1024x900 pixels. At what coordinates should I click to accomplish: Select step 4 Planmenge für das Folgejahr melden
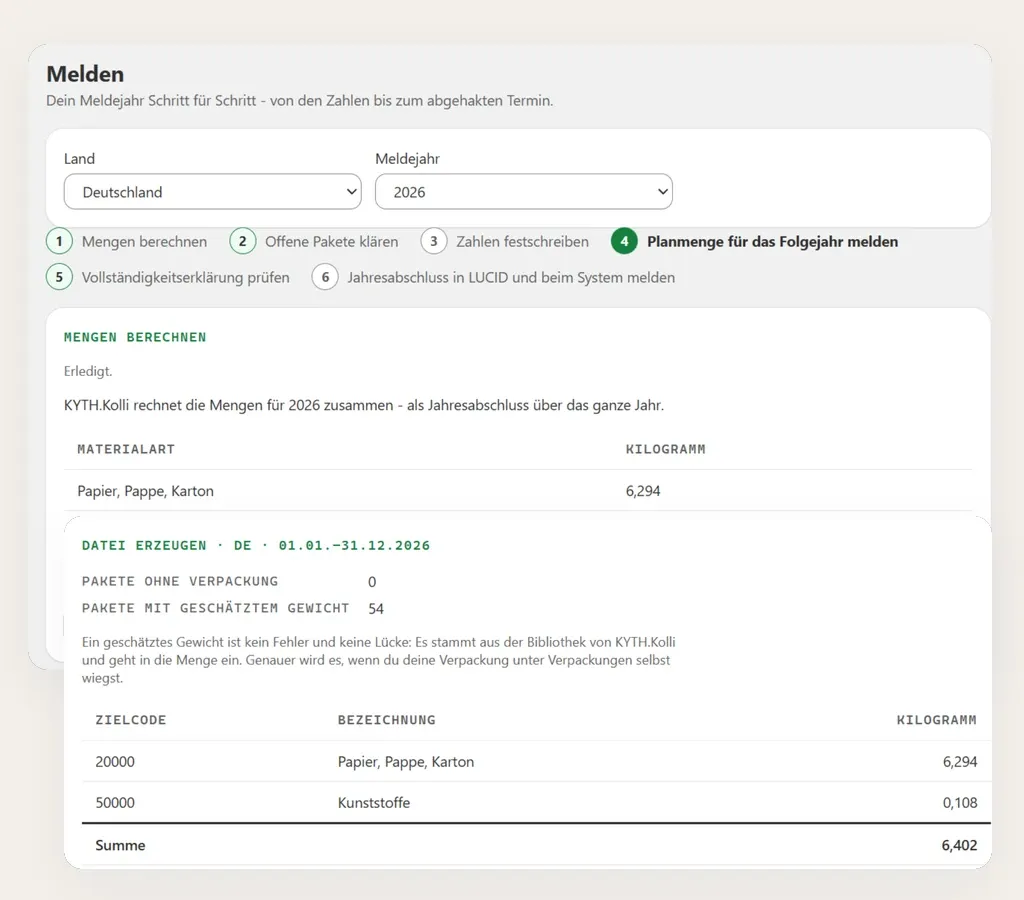point(755,242)
